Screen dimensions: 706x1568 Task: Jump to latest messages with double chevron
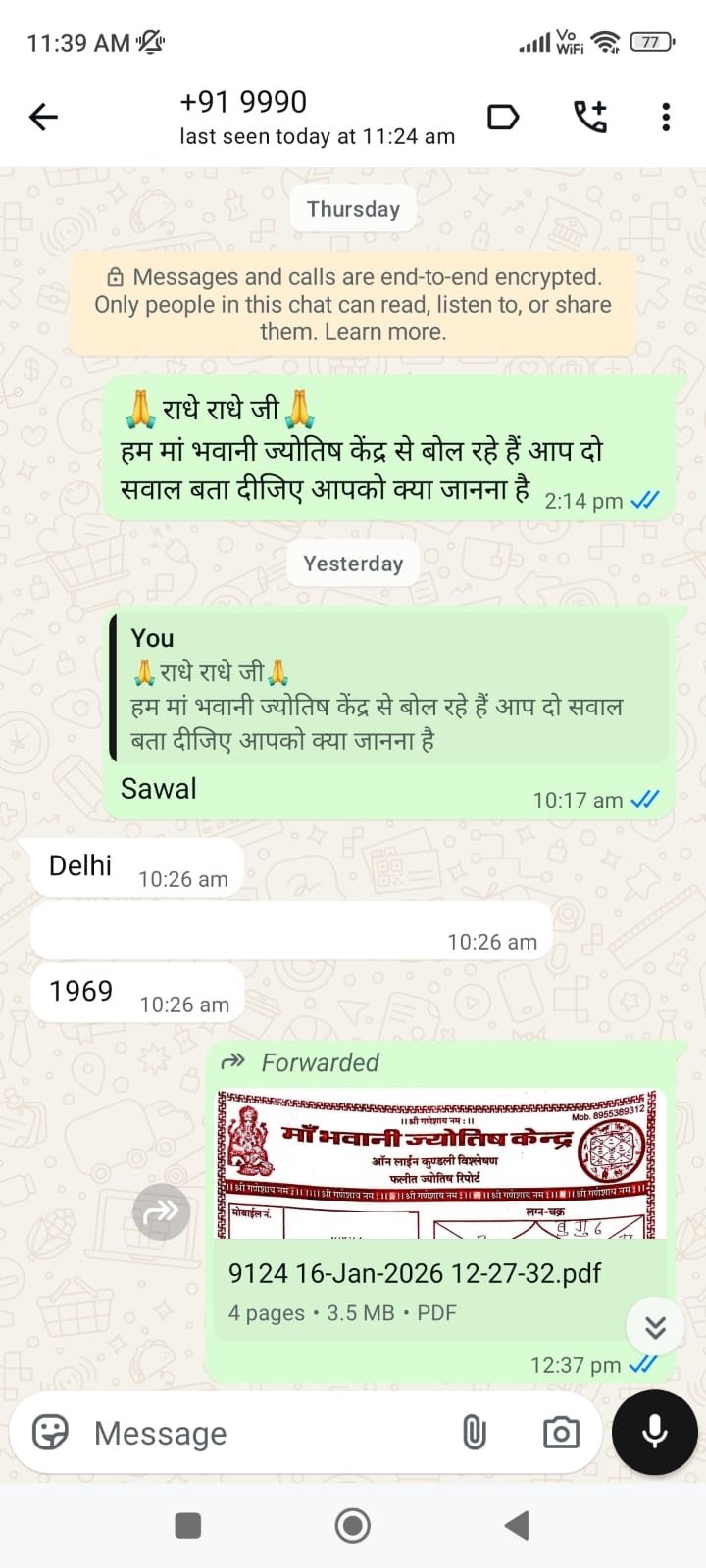[655, 1327]
